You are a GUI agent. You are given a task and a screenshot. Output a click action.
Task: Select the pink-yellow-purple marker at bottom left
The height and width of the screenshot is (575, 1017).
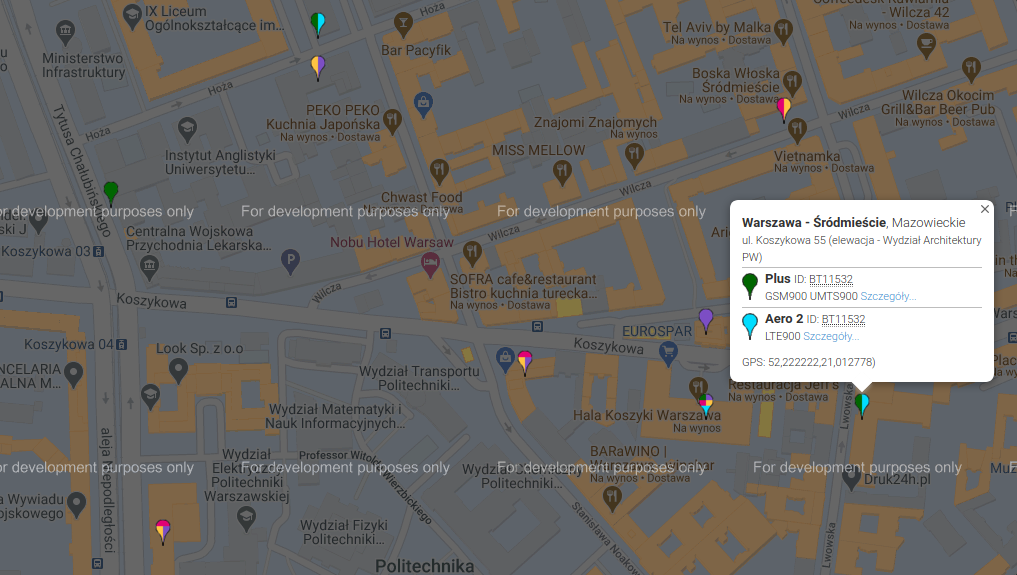(x=163, y=531)
